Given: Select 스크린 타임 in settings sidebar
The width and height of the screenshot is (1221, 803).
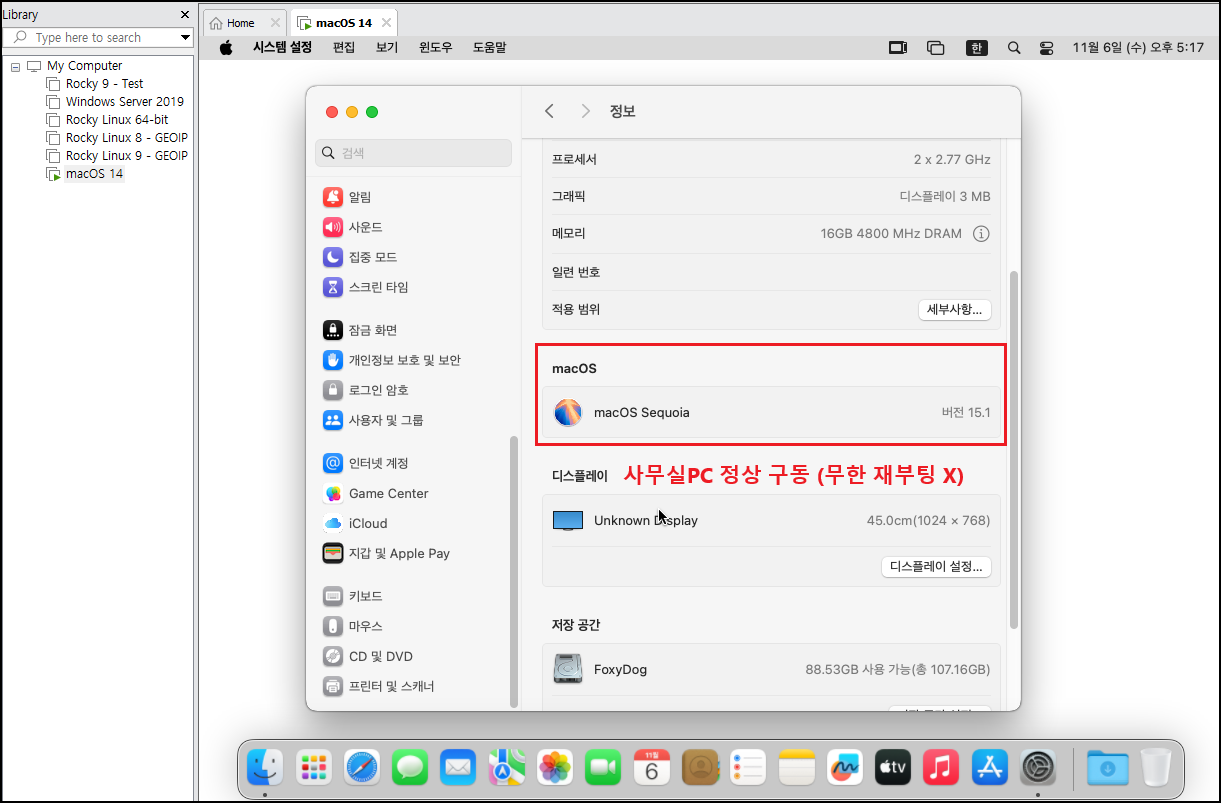Looking at the screenshot, I should click(x=365, y=287).
